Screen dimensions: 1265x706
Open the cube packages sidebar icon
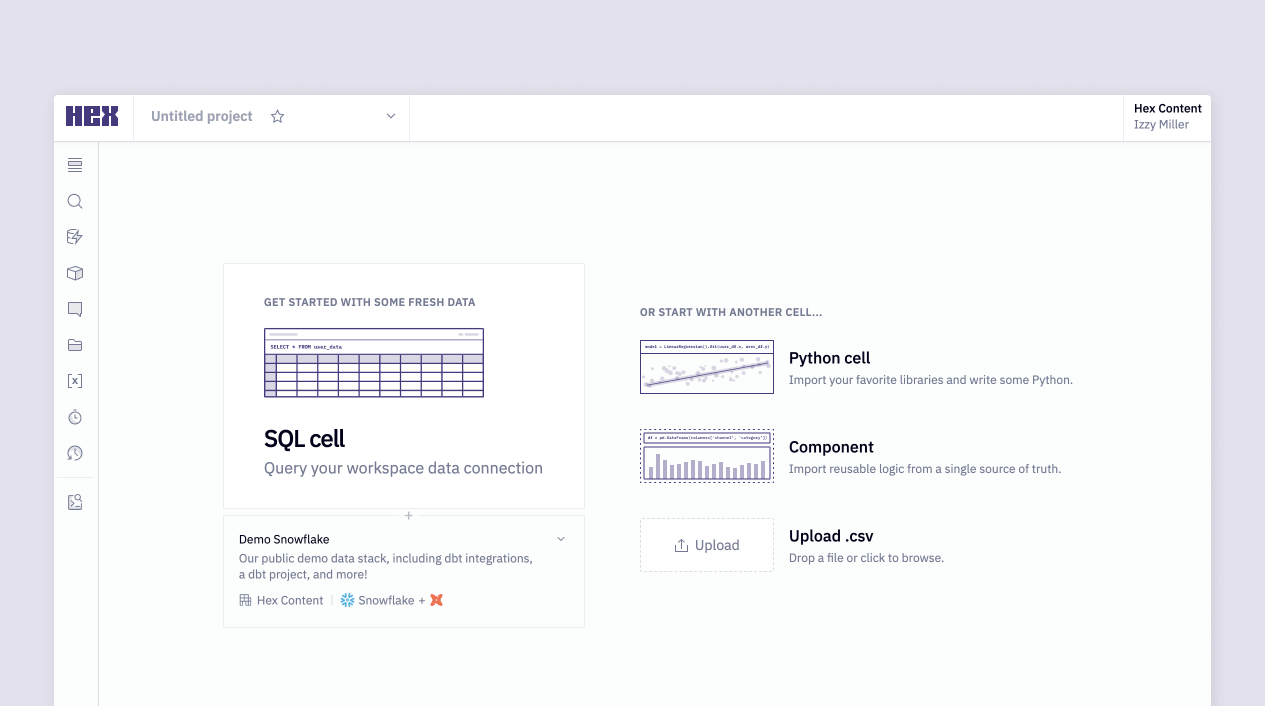75,273
